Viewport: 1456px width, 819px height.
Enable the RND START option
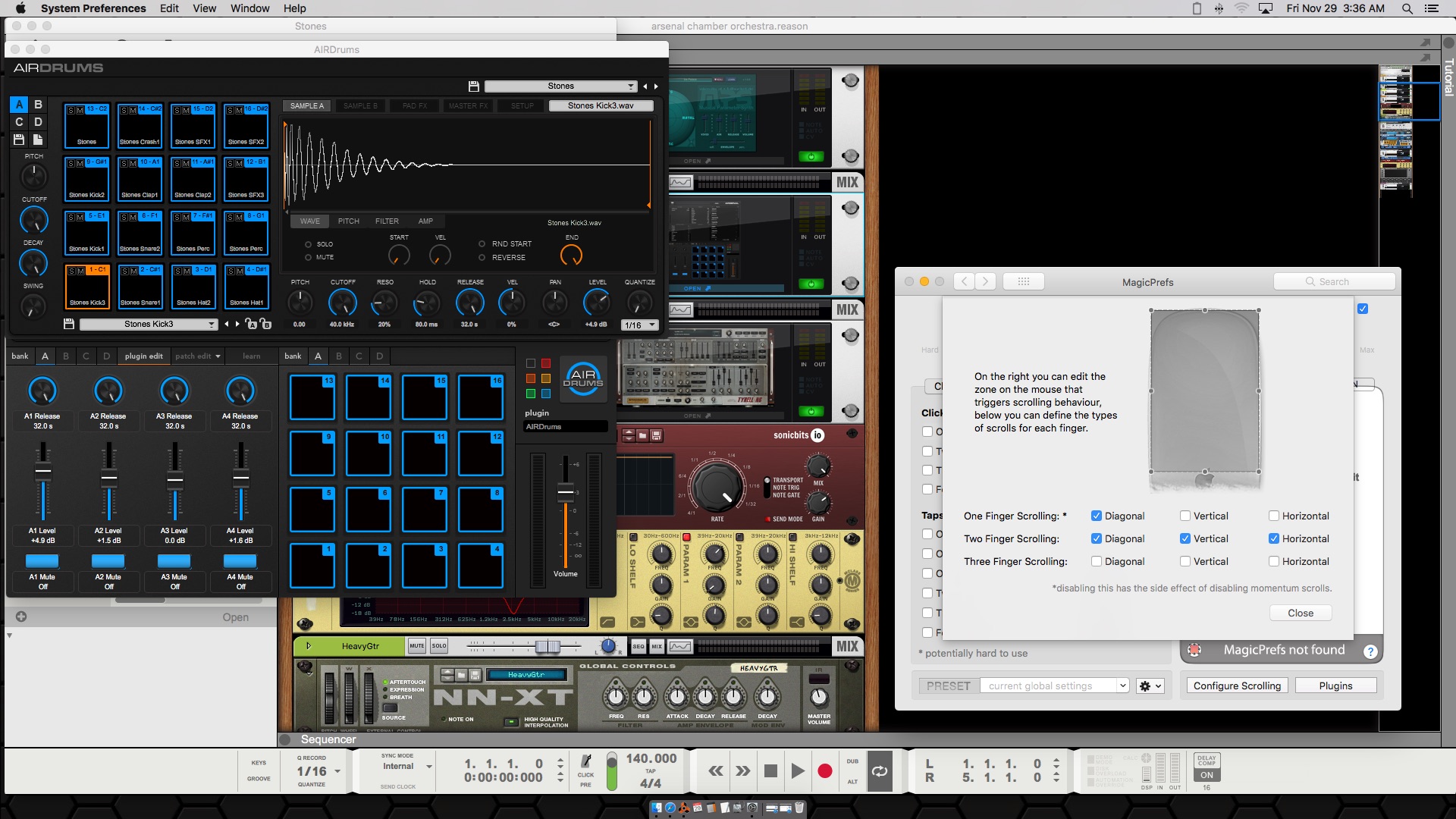pyautogui.click(x=482, y=244)
